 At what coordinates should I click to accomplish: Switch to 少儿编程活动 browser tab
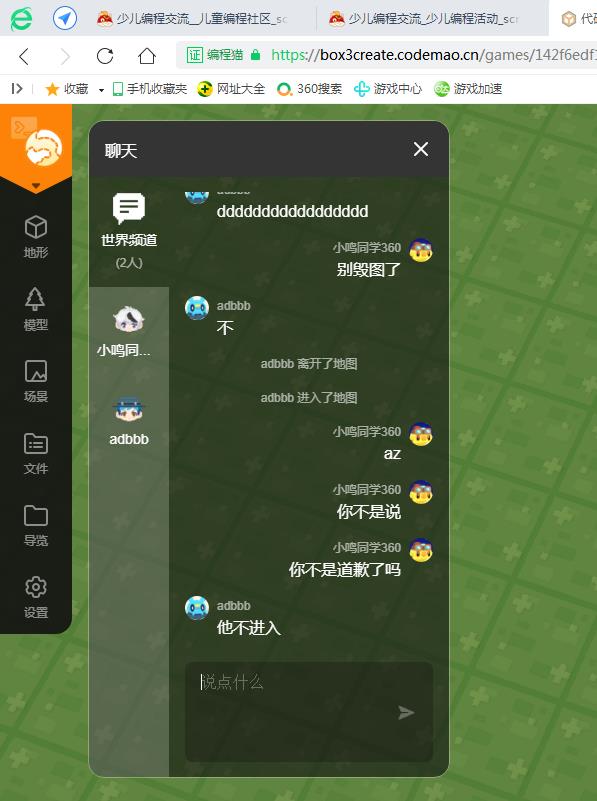click(424, 19)
